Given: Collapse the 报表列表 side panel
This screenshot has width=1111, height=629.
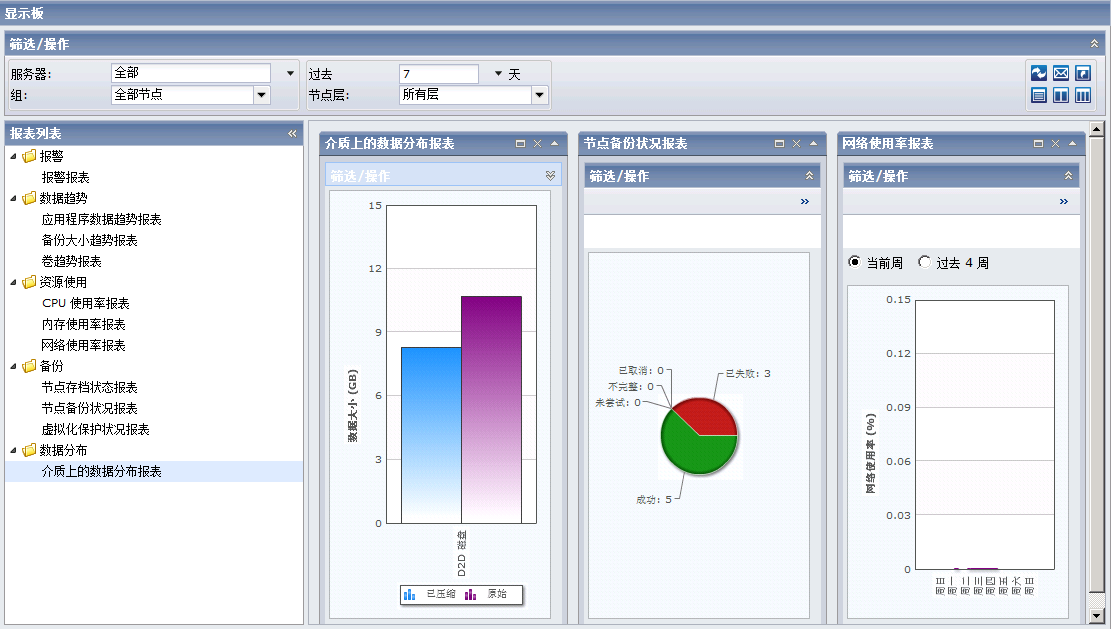Looking at the screenshot, I should point(292,133).
